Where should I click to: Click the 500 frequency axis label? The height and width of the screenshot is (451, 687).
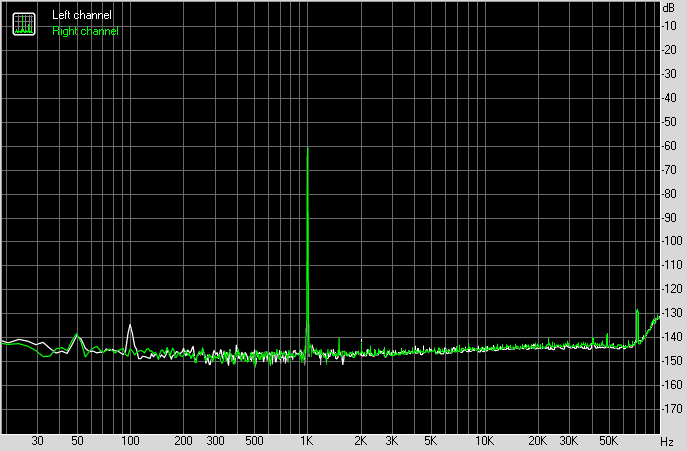coord(254,441)
